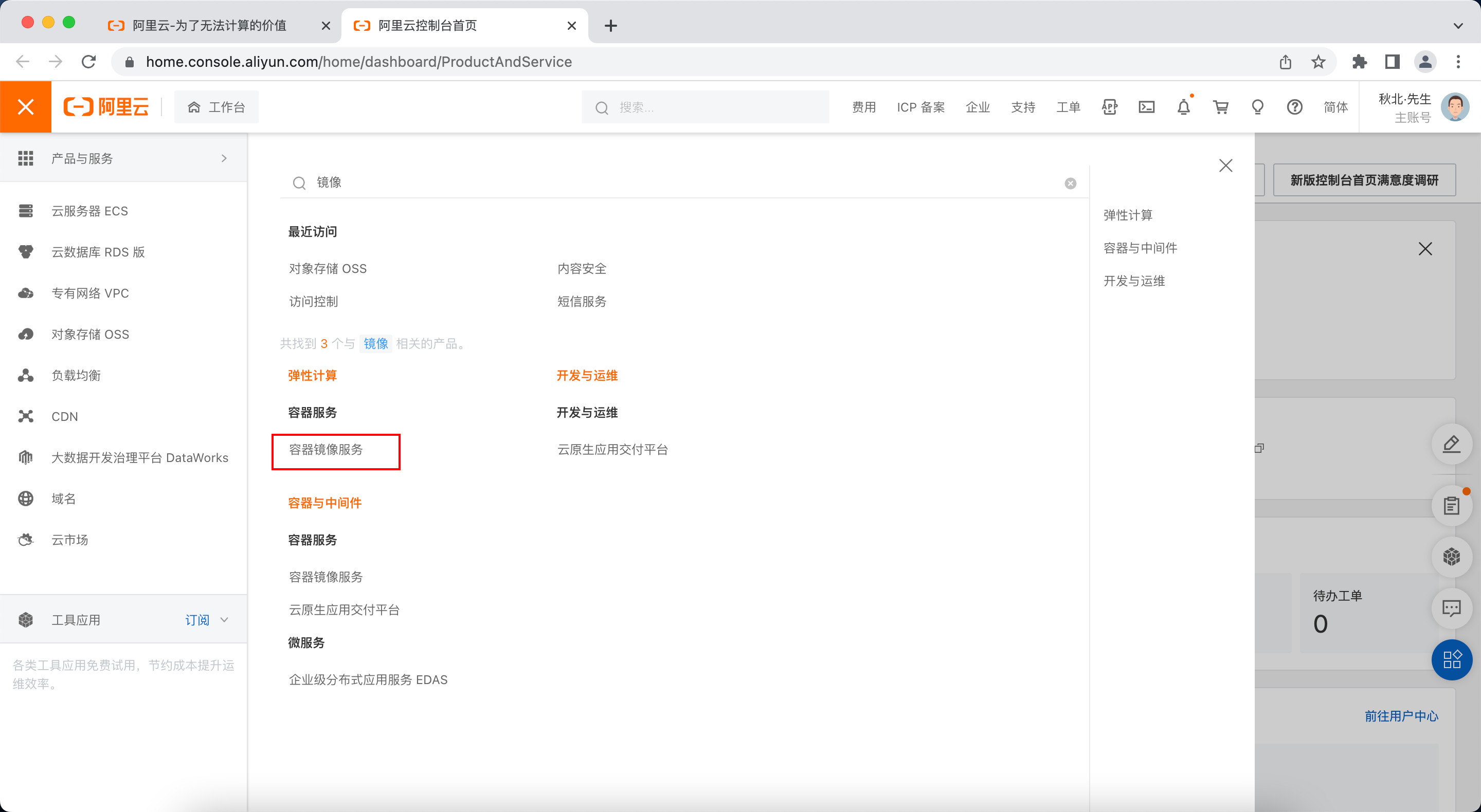This screenshot has height=812, width=1481.
Task: Bookmark this page with the star icon
Action: coord(1319,62)
